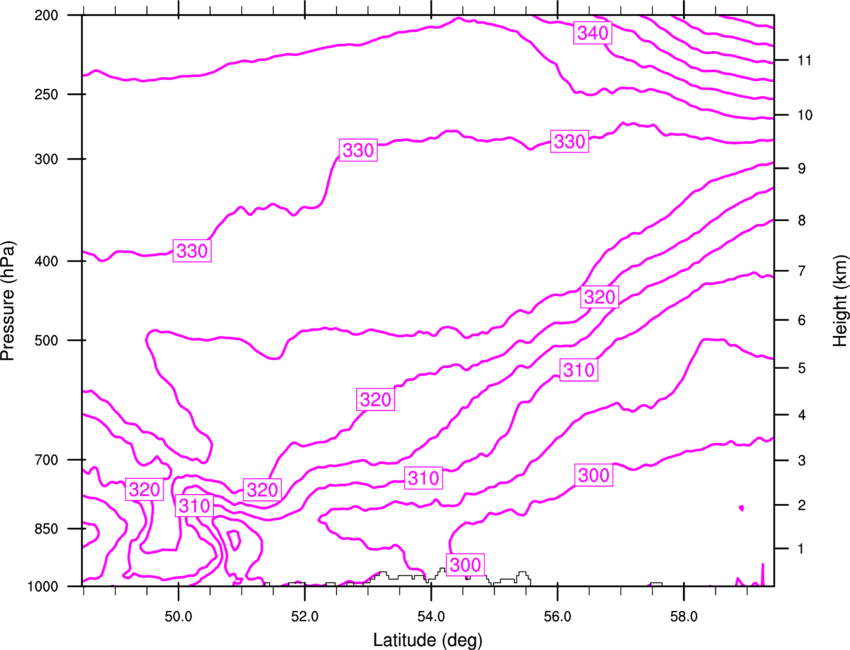Select the 300 contour label just above the terrain

465,565
